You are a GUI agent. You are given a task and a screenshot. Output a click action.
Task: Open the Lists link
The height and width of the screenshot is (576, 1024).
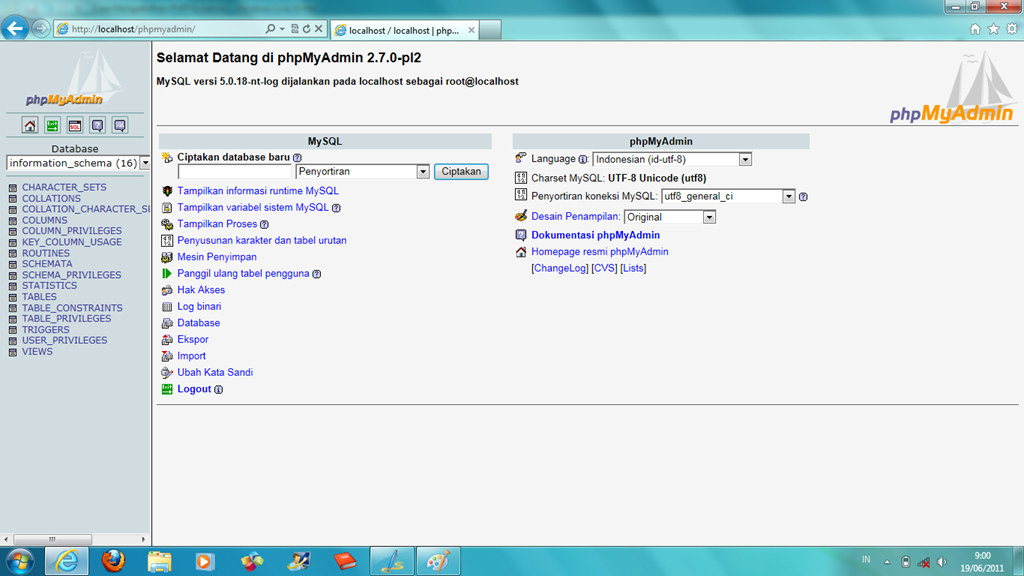(x=633, y=268)
